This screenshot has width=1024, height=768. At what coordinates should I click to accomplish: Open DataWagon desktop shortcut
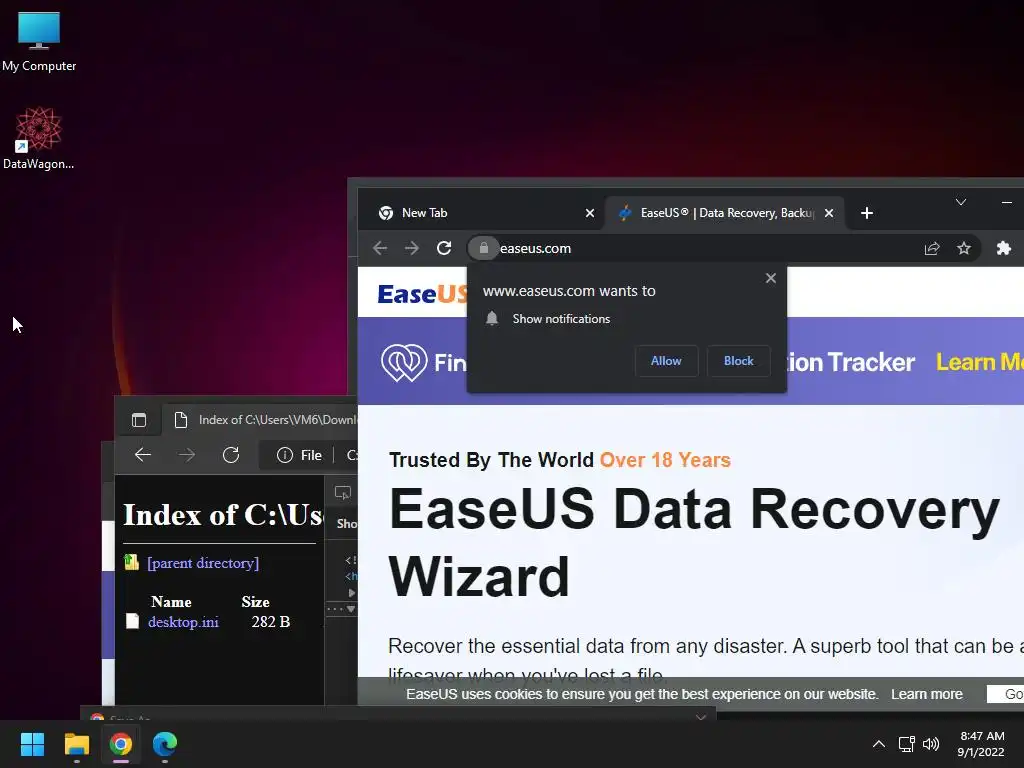point(39,138)
